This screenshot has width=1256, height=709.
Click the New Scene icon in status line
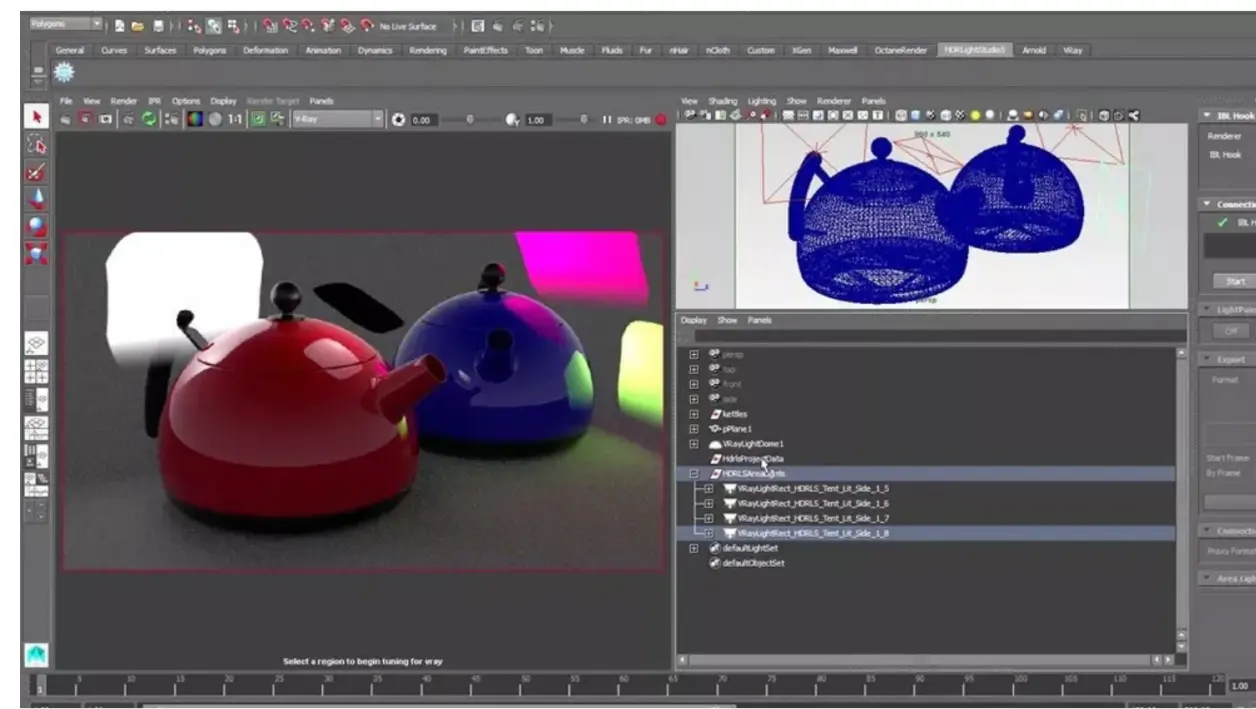(x=120, y=26)
